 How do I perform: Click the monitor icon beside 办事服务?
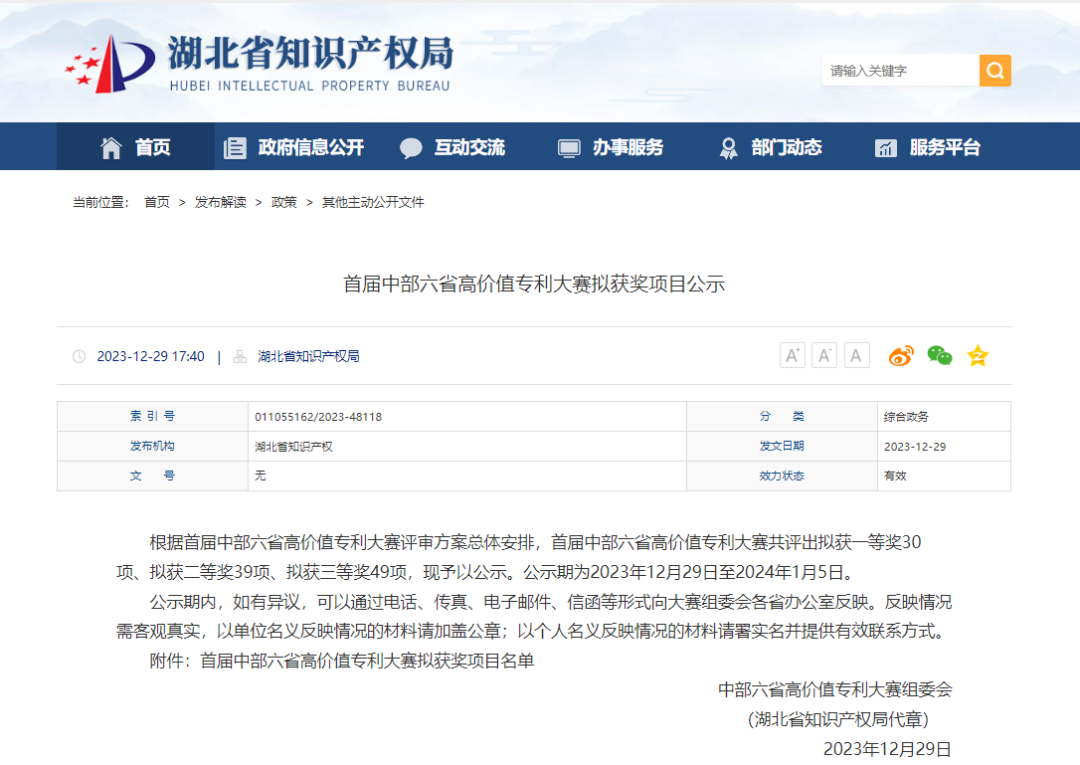point(568,146)
